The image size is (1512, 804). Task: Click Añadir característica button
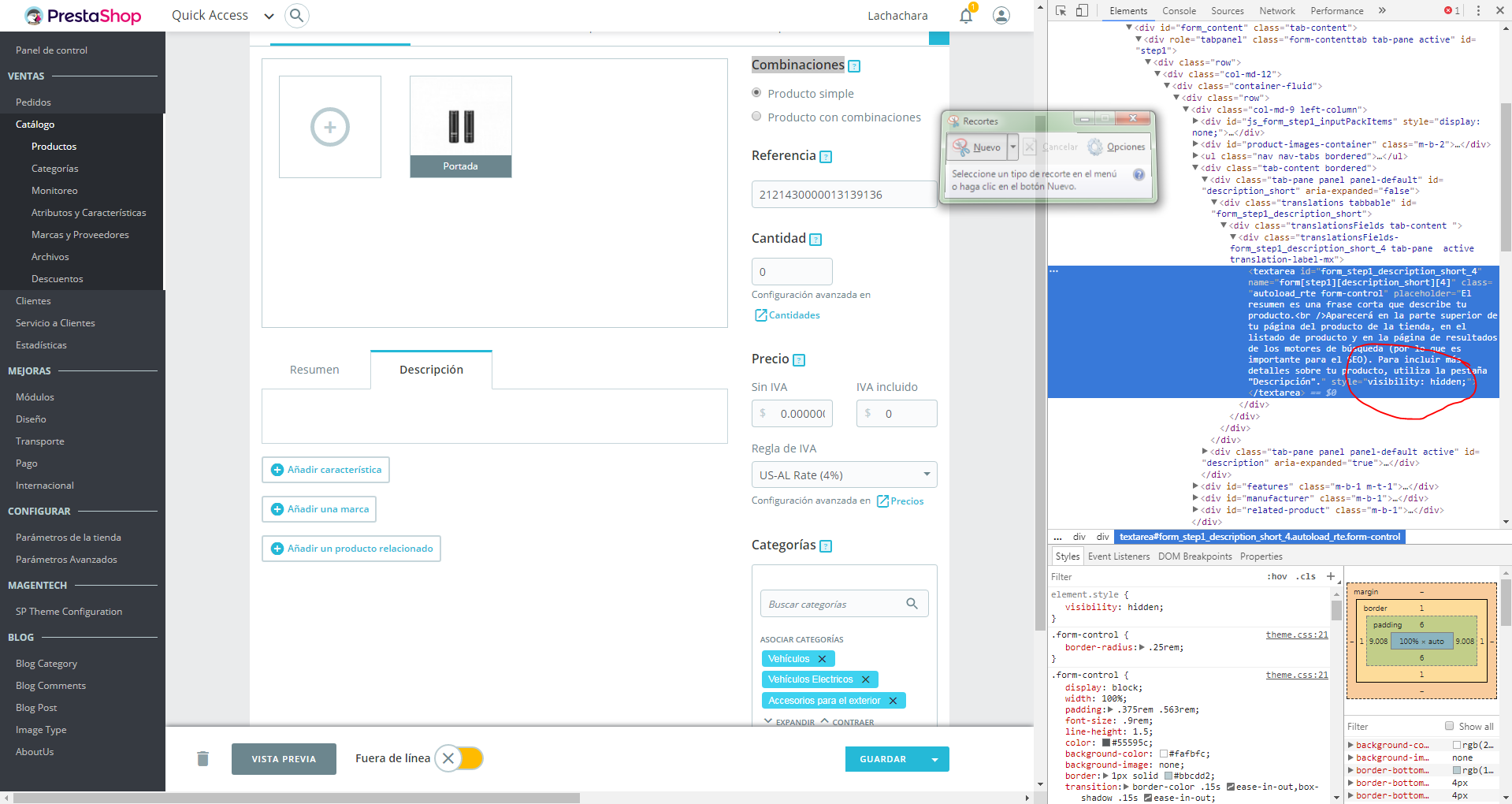pyautogui.click(x=325, y=470)
